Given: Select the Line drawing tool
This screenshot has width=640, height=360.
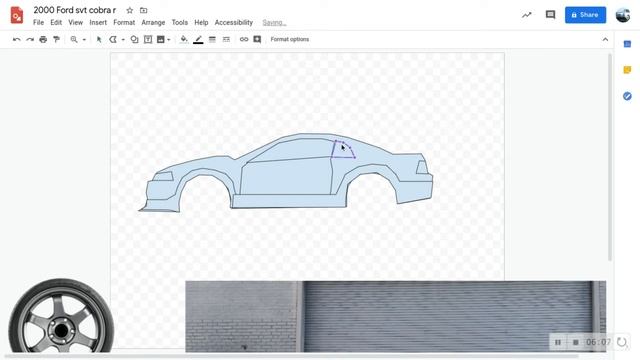Looking at the screenshot, I should point(113,40).
